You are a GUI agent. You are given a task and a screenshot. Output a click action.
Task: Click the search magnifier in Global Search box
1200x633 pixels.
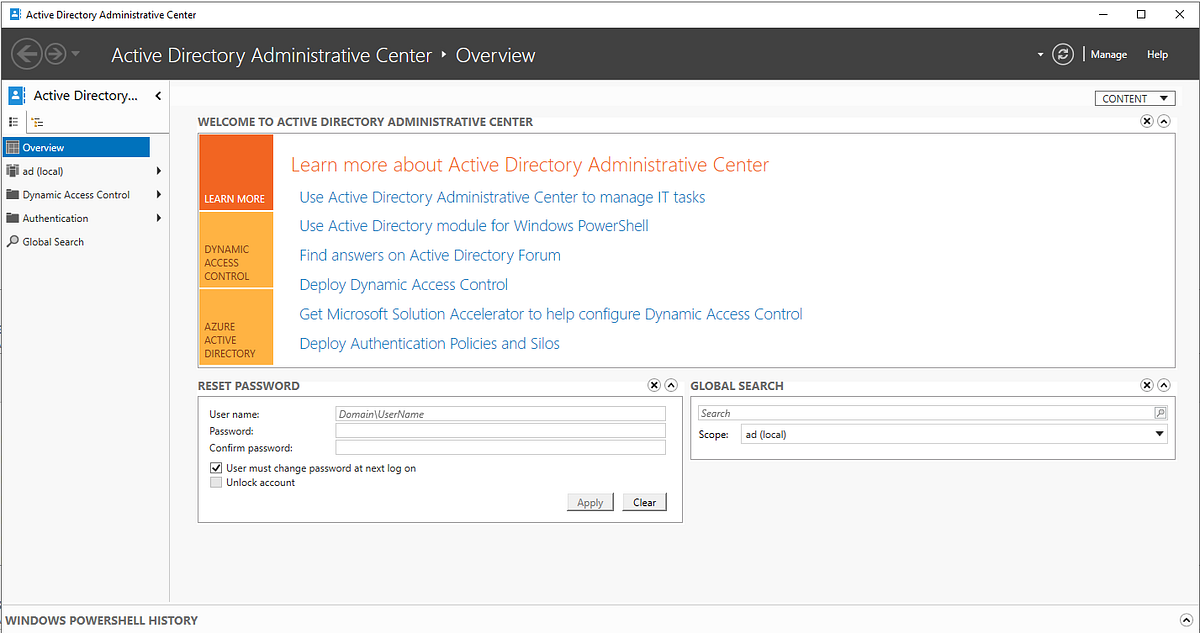[1159, 412]
